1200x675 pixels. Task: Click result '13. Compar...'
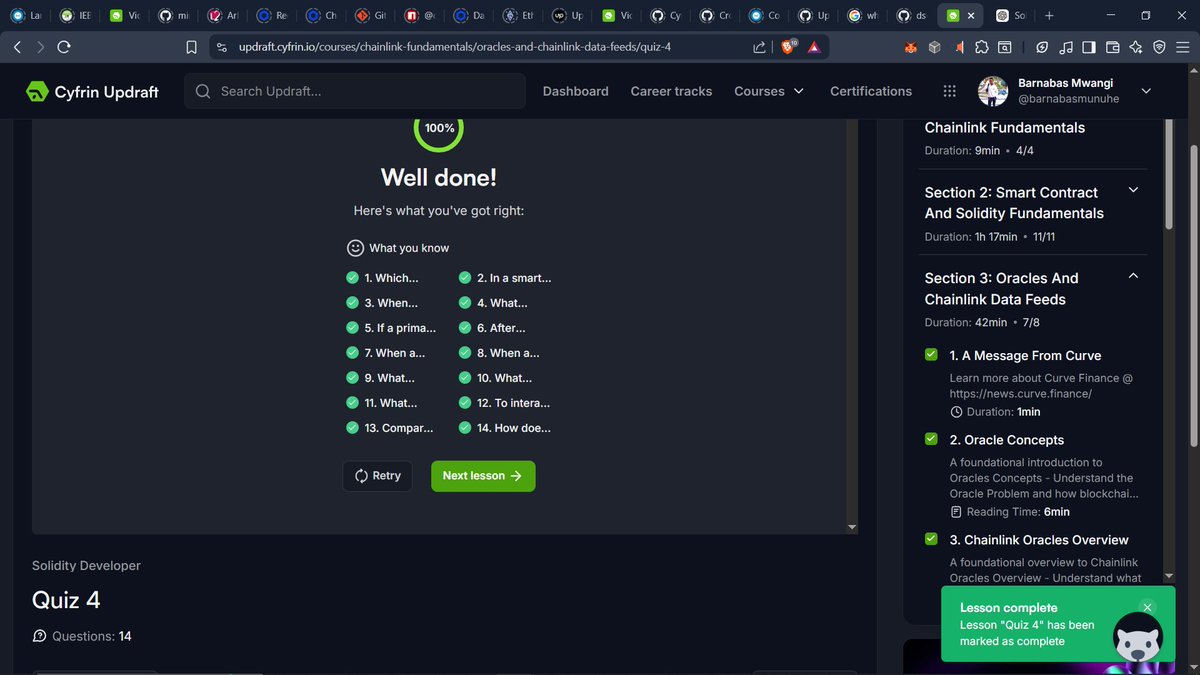click(399, 428)
